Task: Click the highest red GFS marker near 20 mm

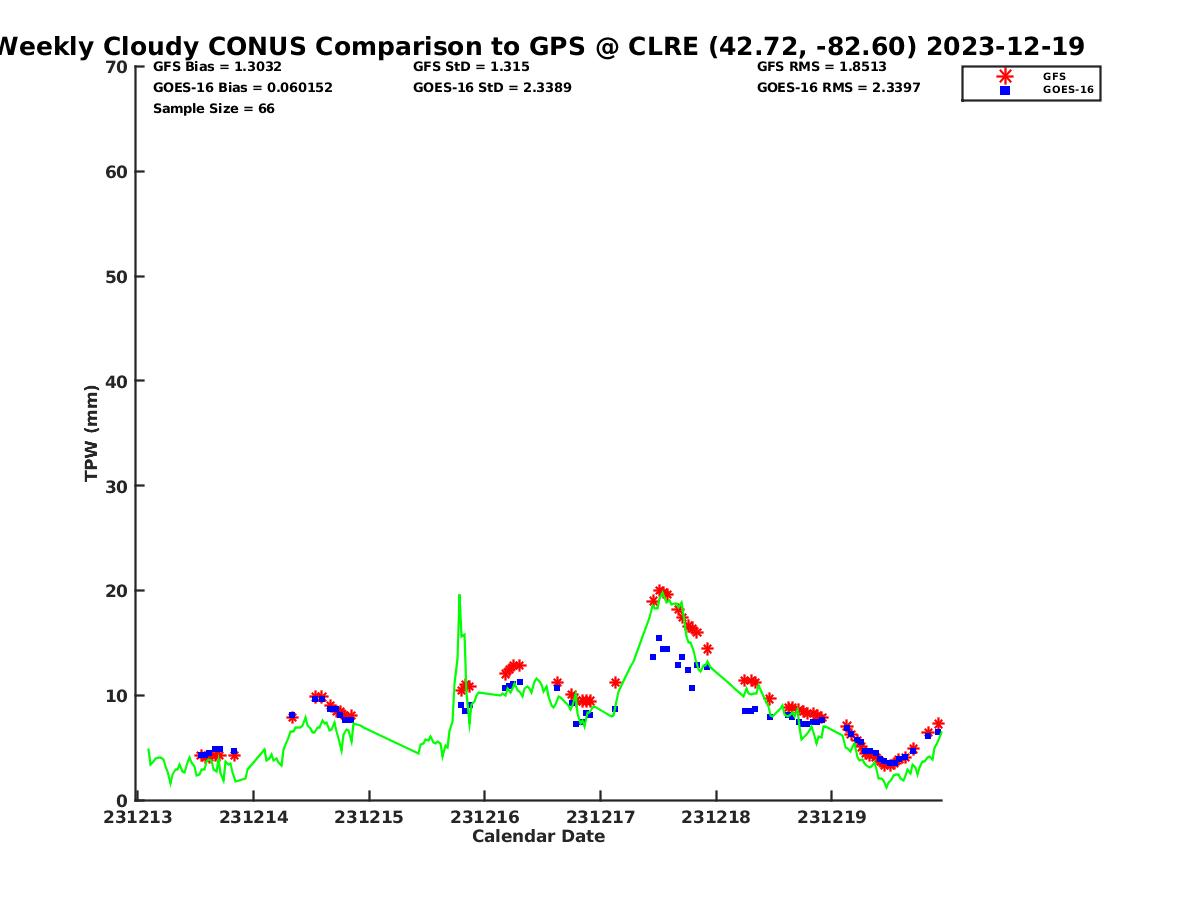Action: (x=660, y=591)
